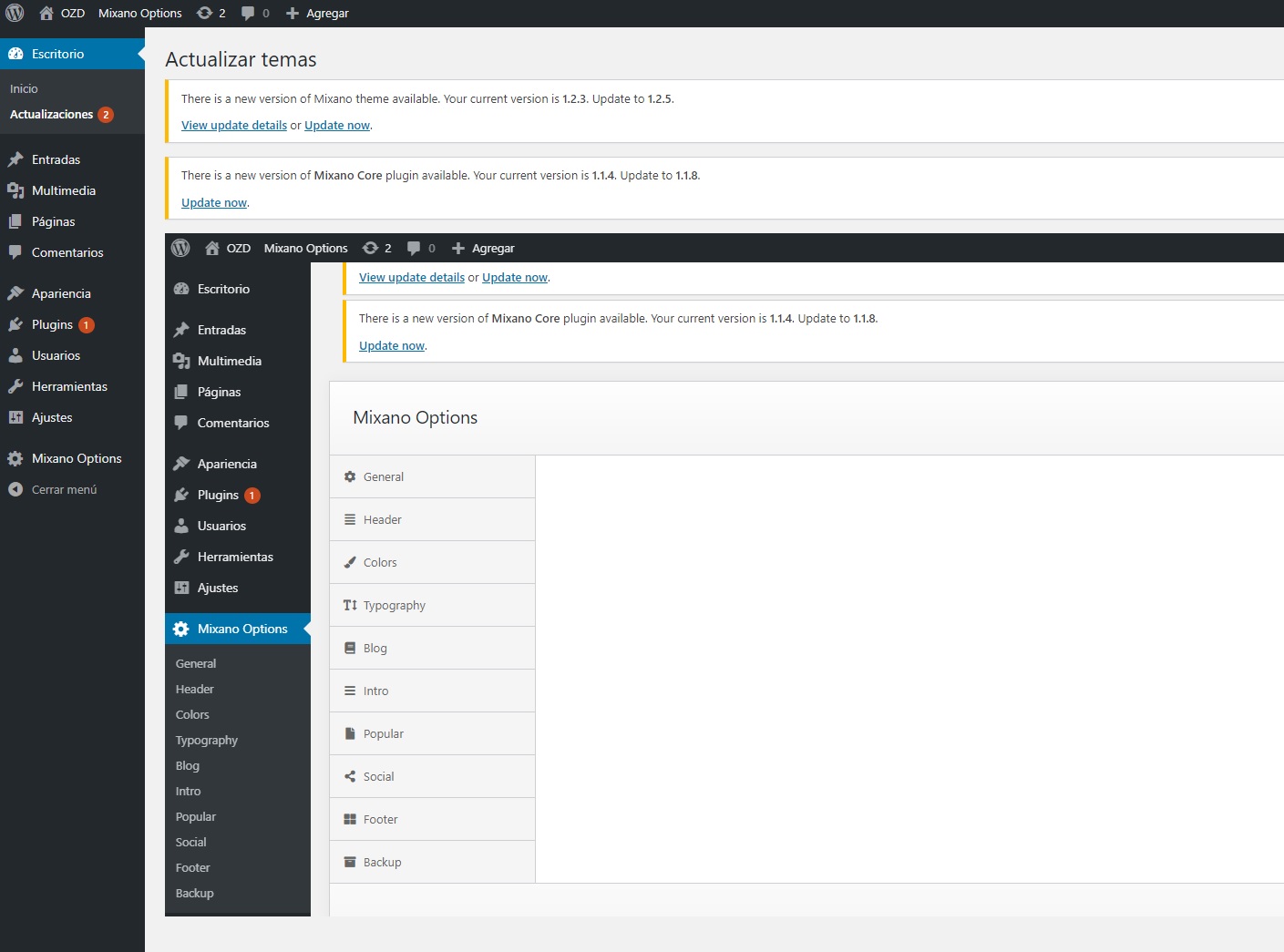The height and width of the screenshot is (952, 1284).
Task: Click the Páginas icon in inner sidebar
Action: (x=181, y=392)
